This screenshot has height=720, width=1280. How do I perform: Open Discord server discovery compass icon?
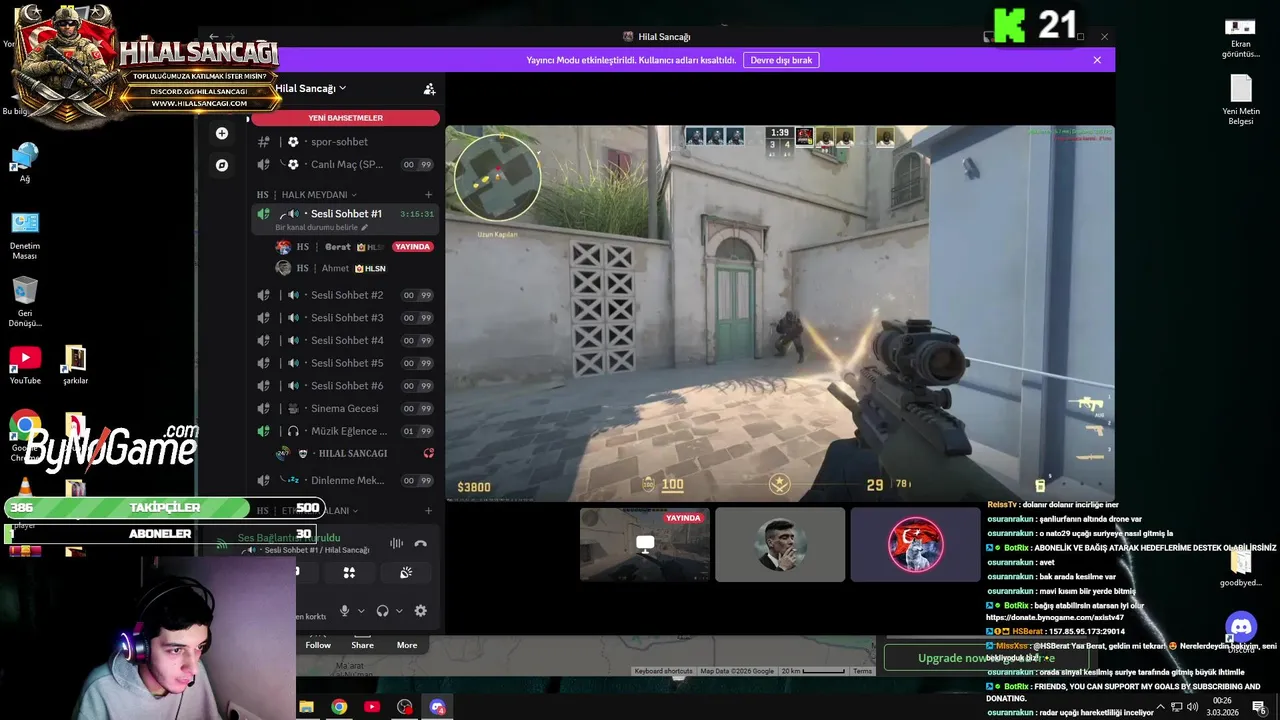pos(222,165)
